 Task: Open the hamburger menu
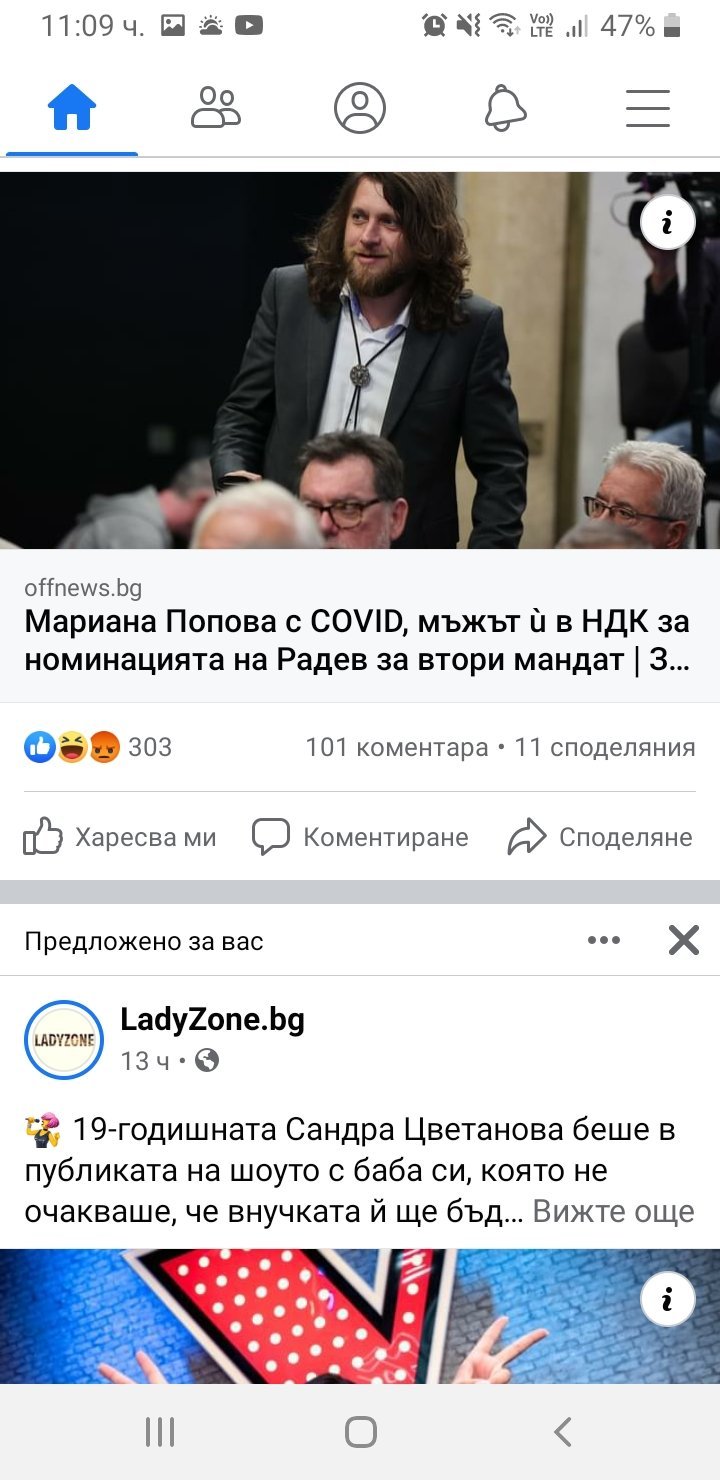coord(648,108)
